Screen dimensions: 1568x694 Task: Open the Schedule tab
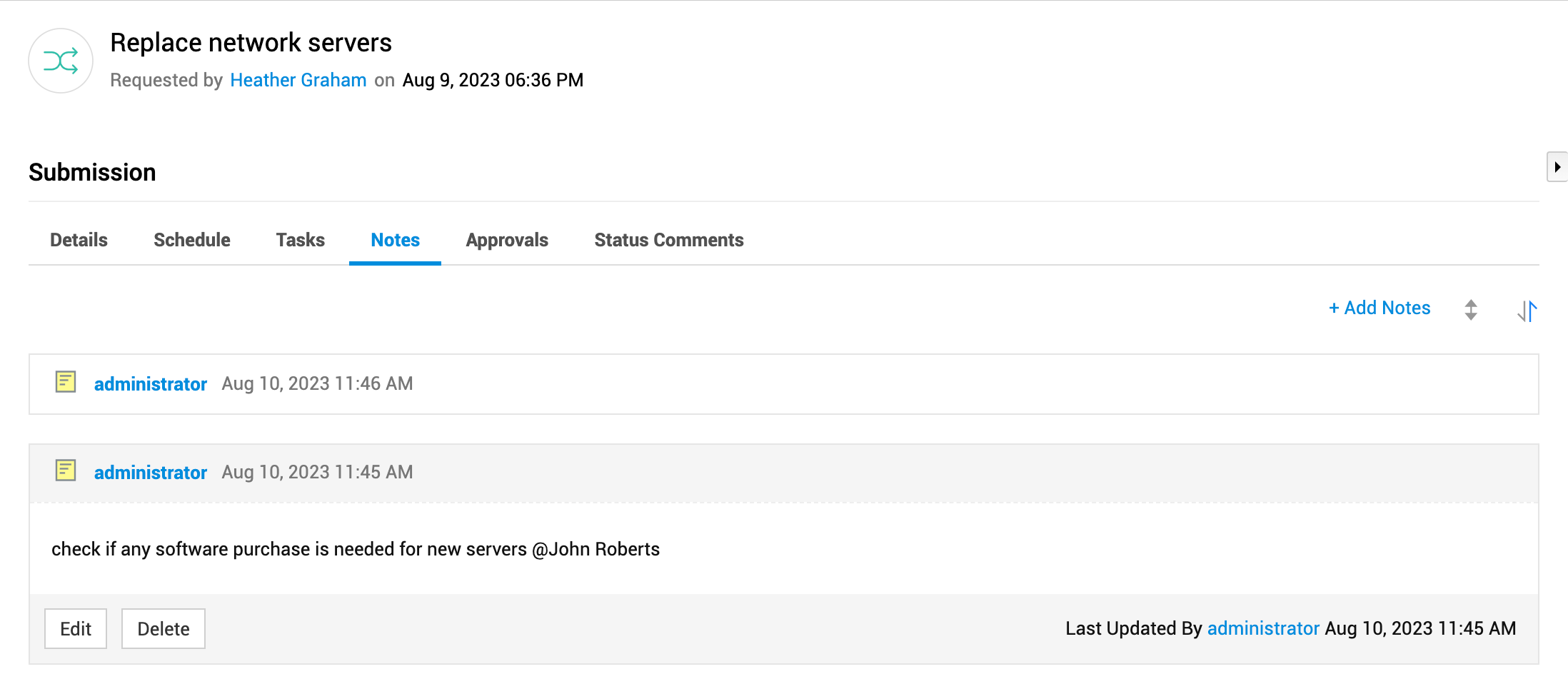point(191,240)
